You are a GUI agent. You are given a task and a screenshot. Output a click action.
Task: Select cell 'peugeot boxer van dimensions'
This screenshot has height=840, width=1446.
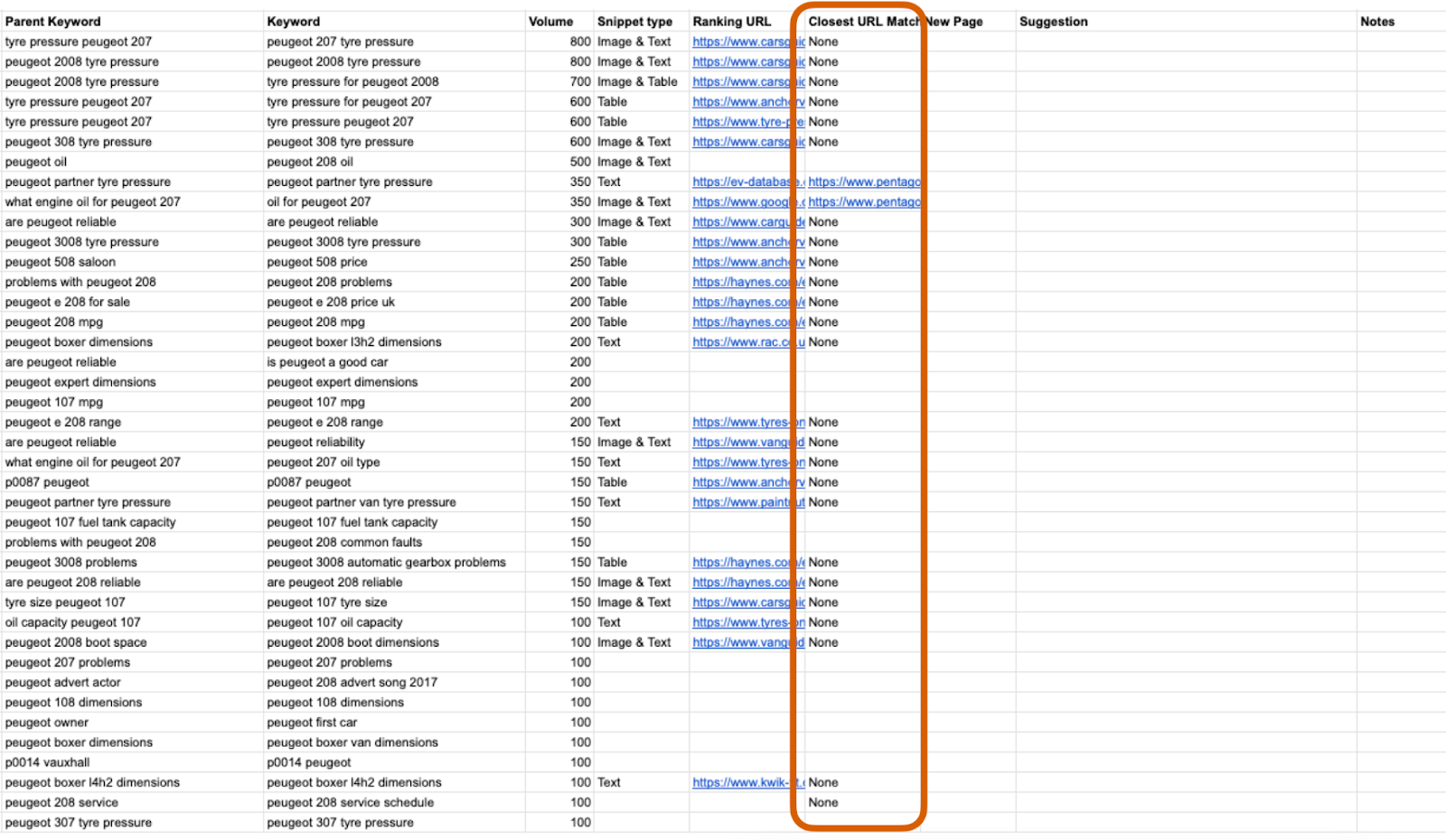tap(352, 742)
